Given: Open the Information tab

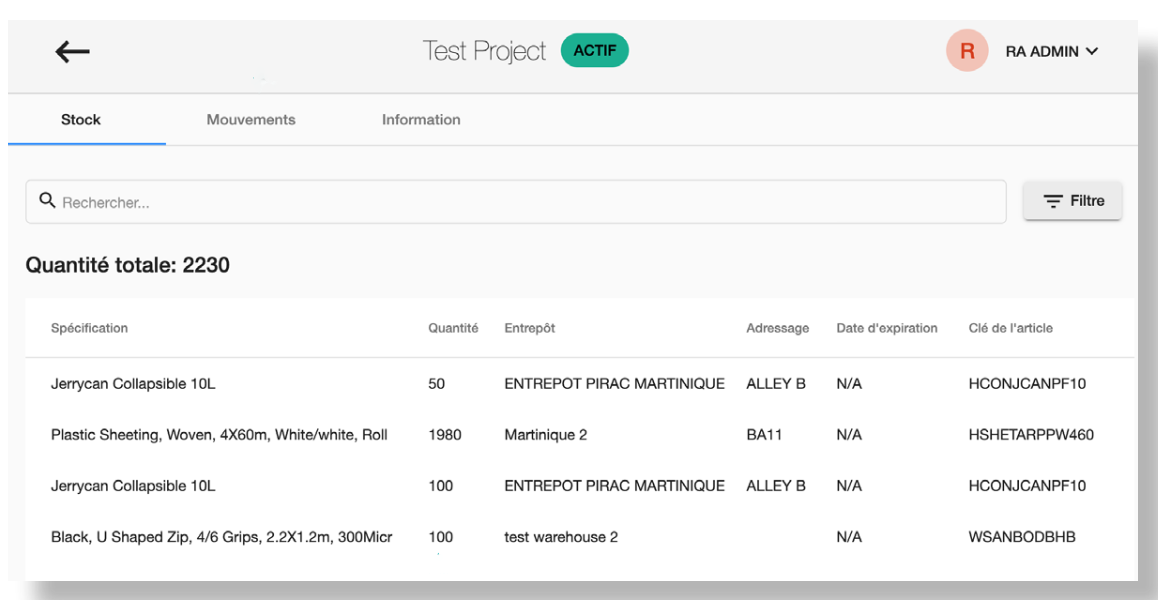Looking at the screenshot, I should click(421, 120).
